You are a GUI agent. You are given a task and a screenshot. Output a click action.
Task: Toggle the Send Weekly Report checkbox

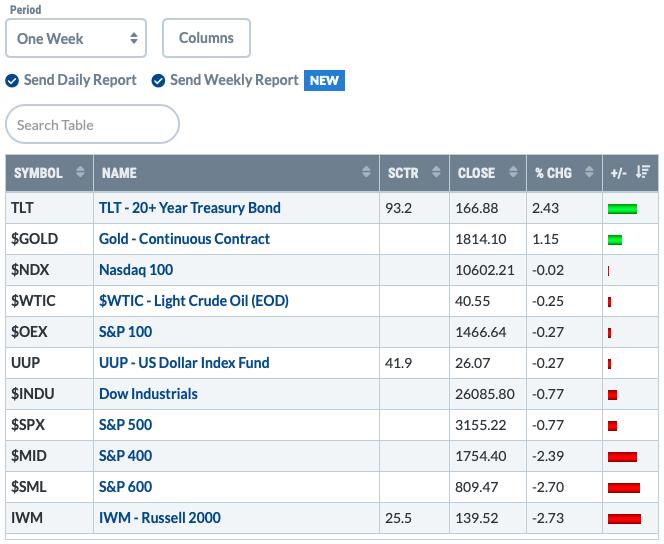click(158, 80)
